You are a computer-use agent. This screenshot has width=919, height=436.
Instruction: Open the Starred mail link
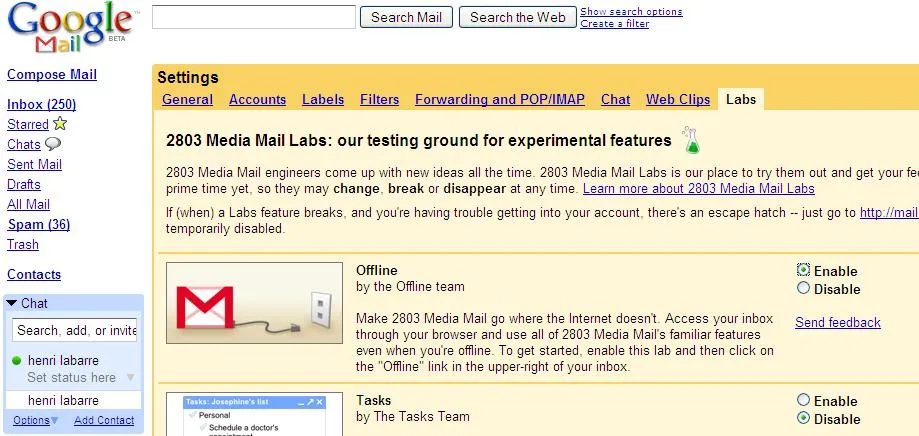tap(28, 124)
